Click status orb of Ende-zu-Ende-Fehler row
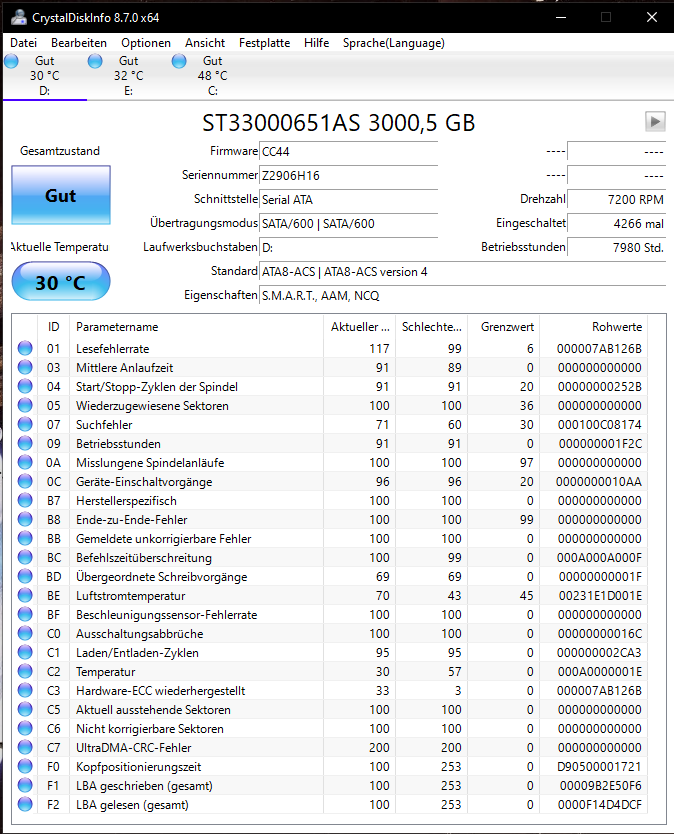674x834 pixels. (x=25, y=519)
